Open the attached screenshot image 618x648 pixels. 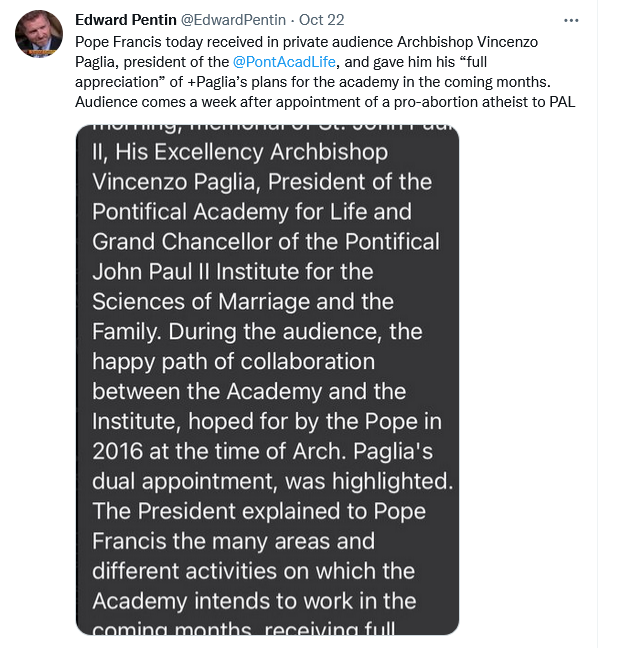pos(267,380)
